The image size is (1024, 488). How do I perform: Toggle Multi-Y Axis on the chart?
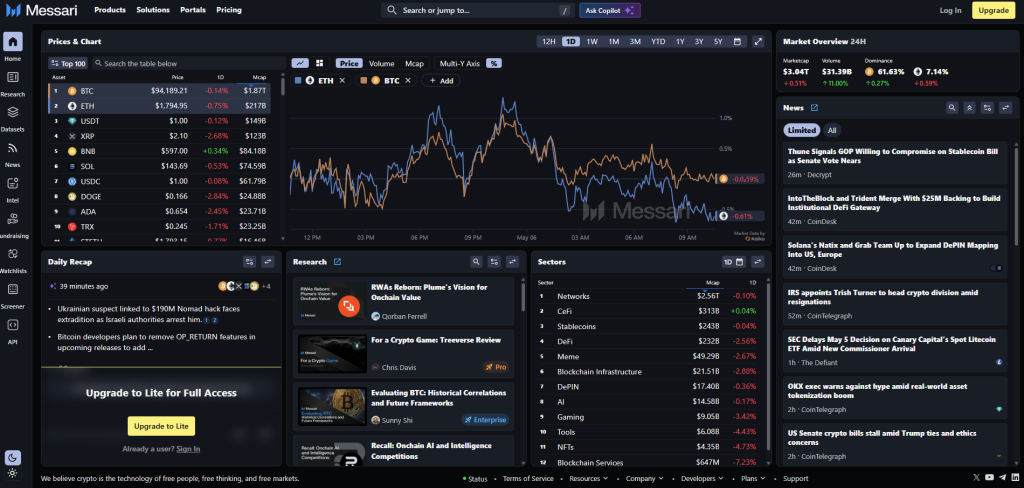[x=460, y=63]
